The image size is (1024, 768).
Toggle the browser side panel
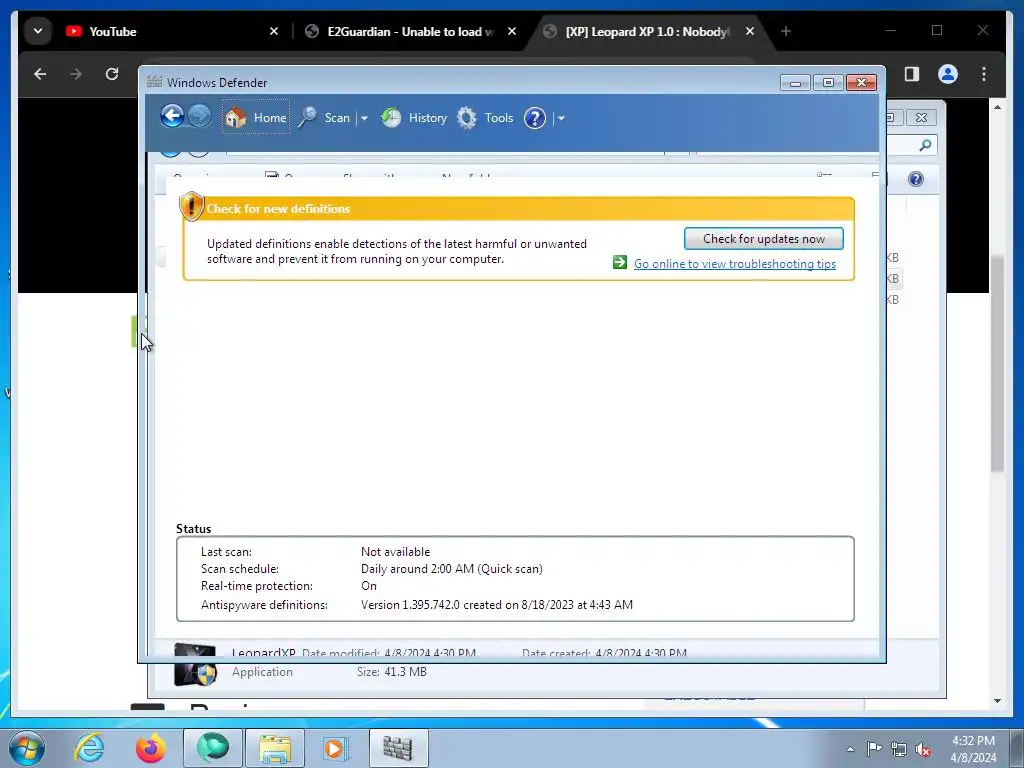click(912, 74)
